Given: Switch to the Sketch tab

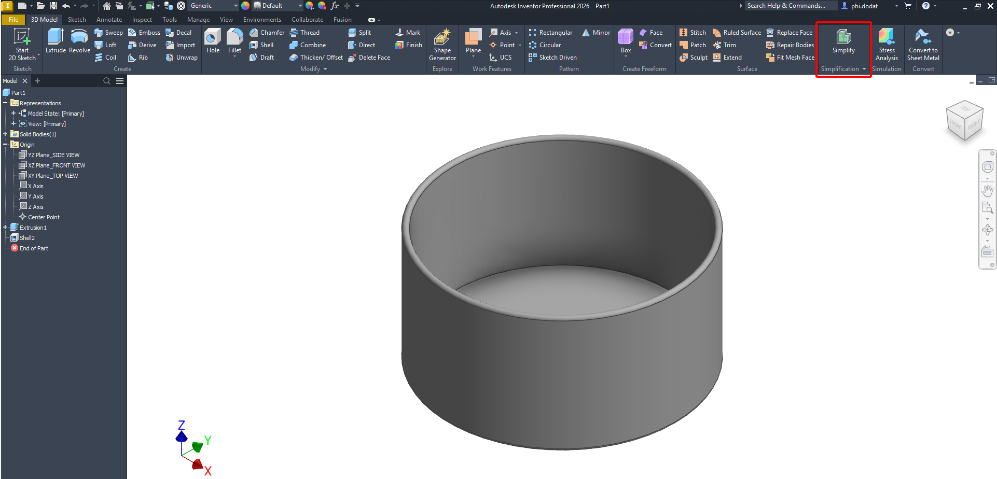Looking at the screenshot, I should [x=77, y=20].
